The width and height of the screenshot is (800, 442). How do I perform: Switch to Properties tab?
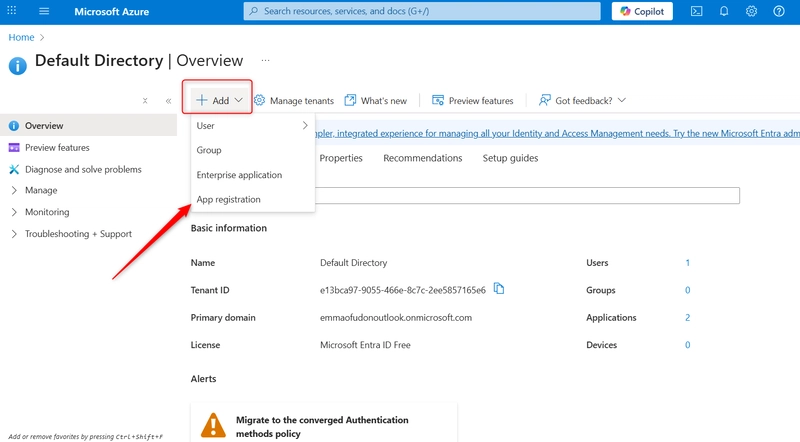[x=341, y=158]
